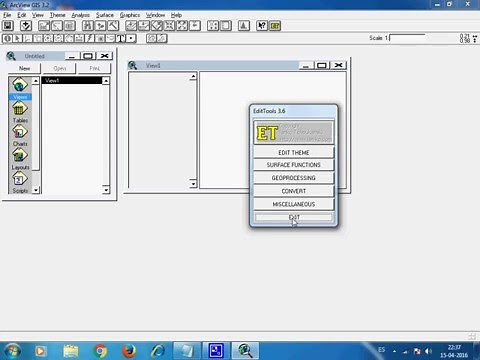Select View1 in the project list
The image size is (480, 360).
pos(72,80)
